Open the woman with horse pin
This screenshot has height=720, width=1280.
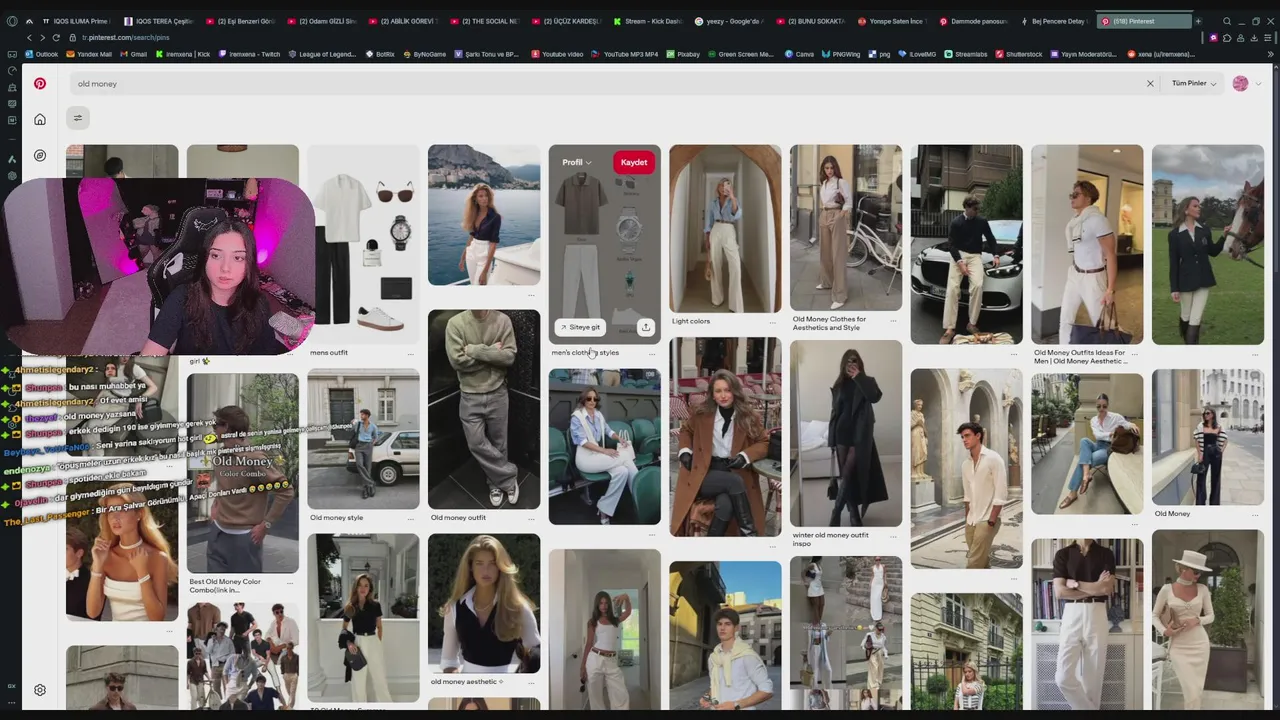click(x=1207, y=244)
